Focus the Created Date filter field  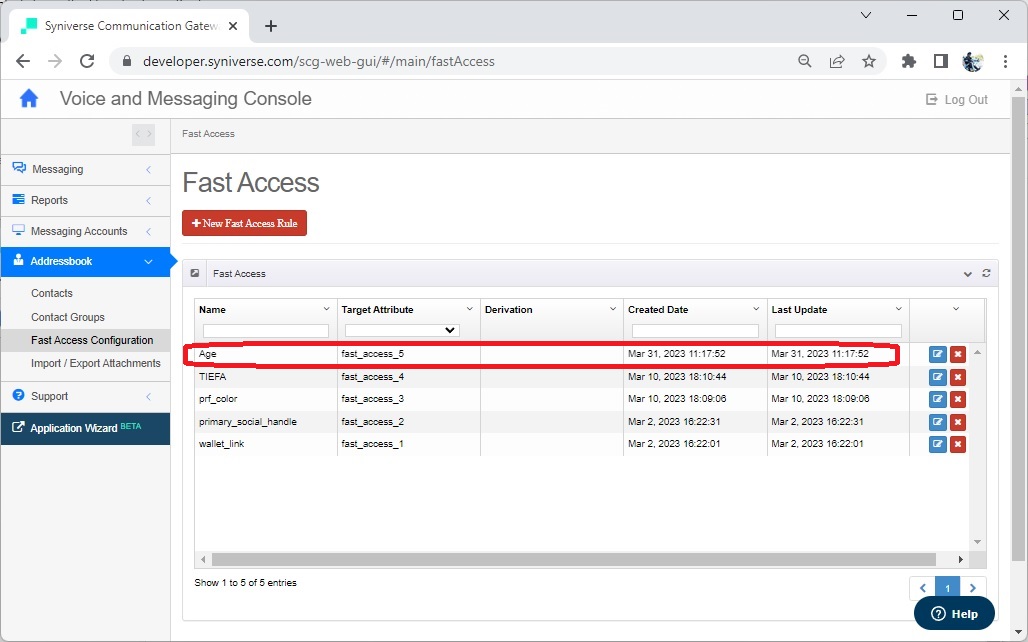(x=695, y=331)
